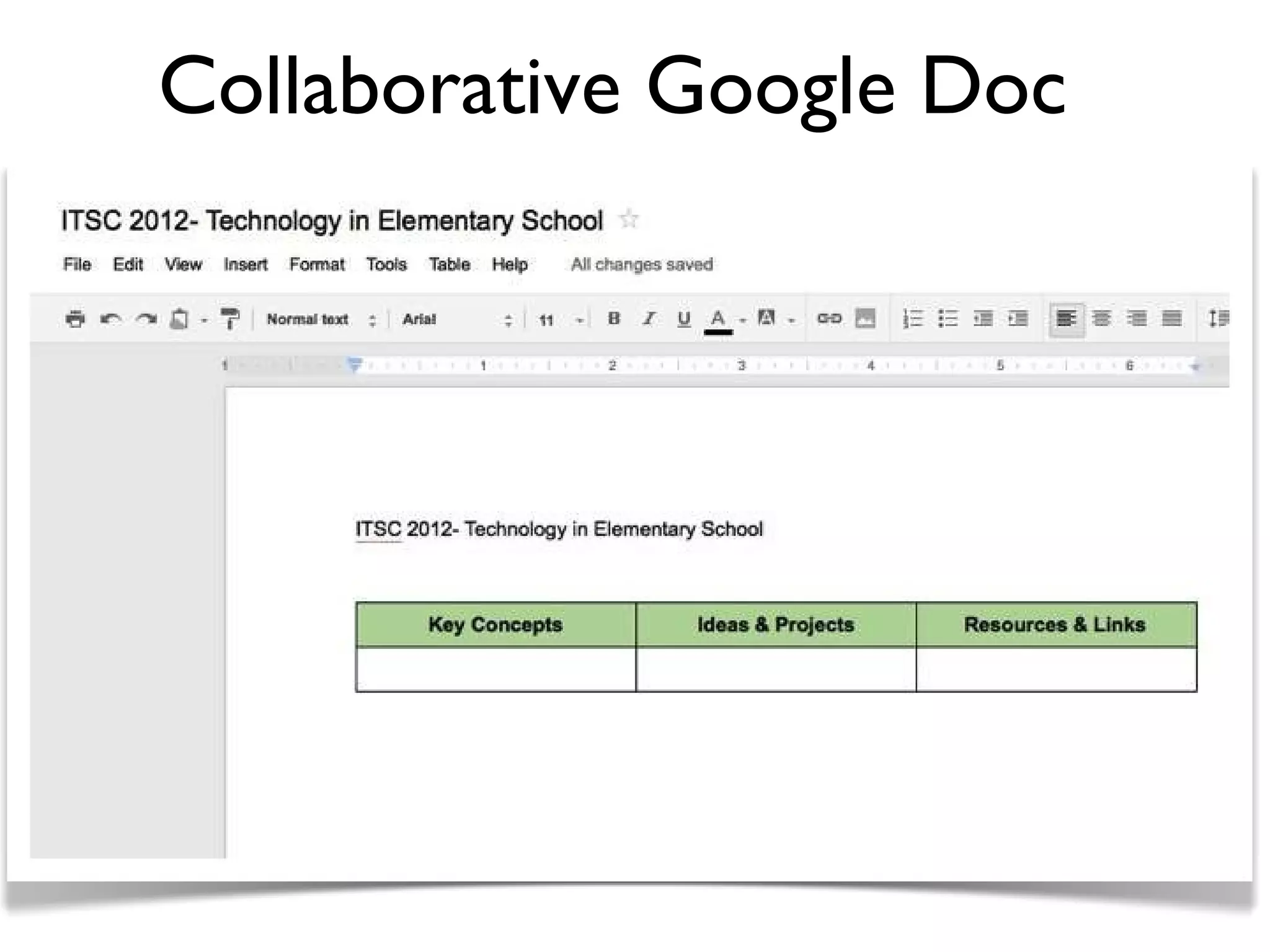Toggle Bold formatting
The height and width of the screenshot is (952, 1270).
(x=614, y=319)
